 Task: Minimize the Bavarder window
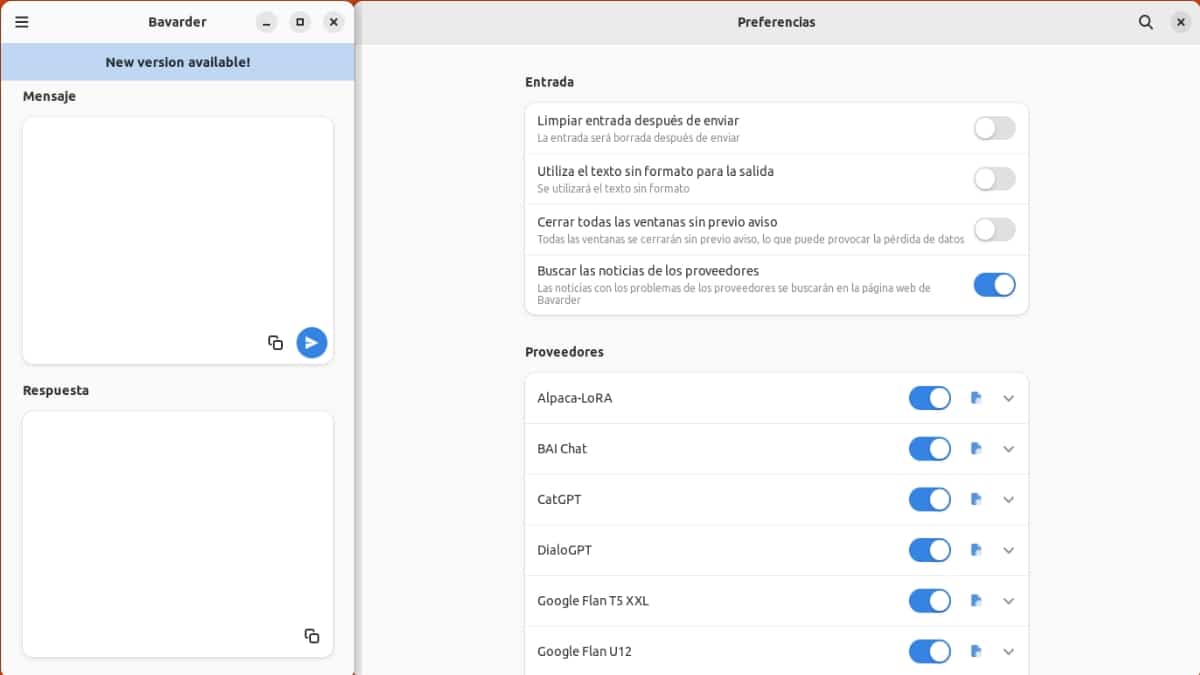click(266, 22)
